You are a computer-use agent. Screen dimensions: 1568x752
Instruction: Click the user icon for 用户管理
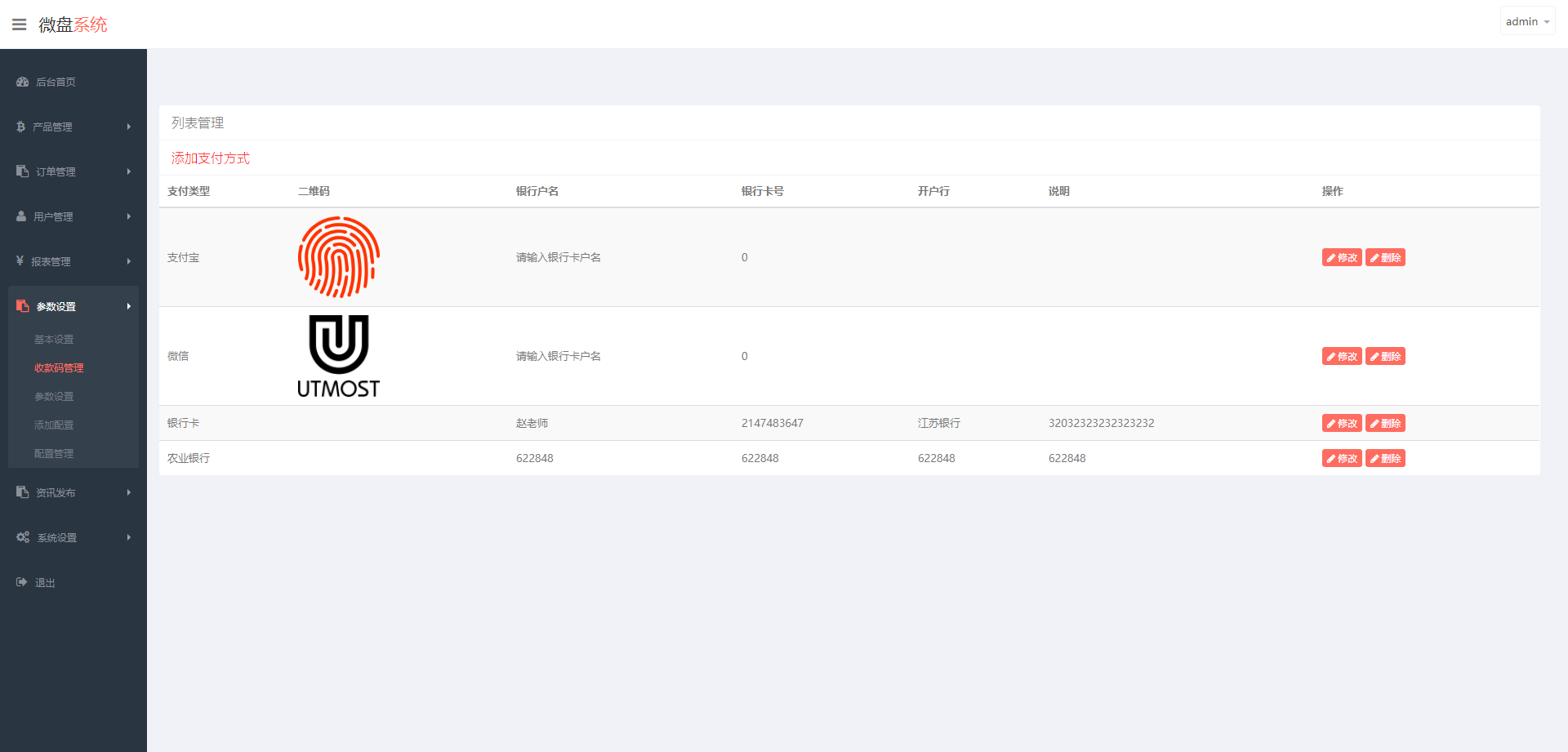tap(21, 216)
